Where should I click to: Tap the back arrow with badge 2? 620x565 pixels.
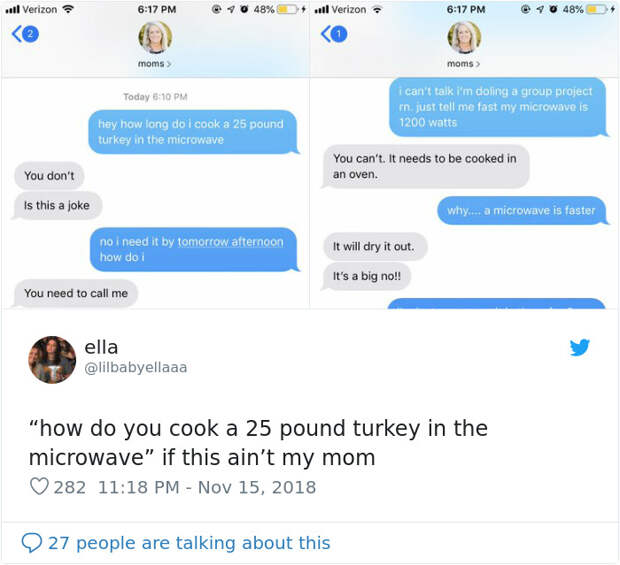25,34
